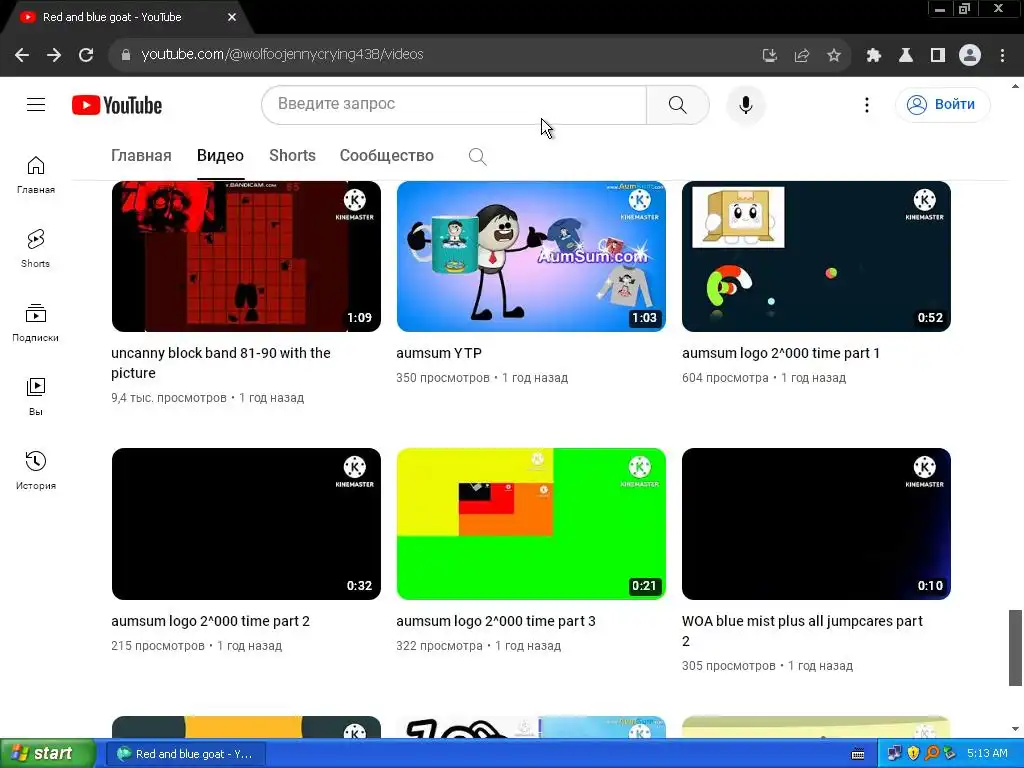Open YouTube settings three-dot menu
Screen dimensions: 1024x768
(867, 104)
